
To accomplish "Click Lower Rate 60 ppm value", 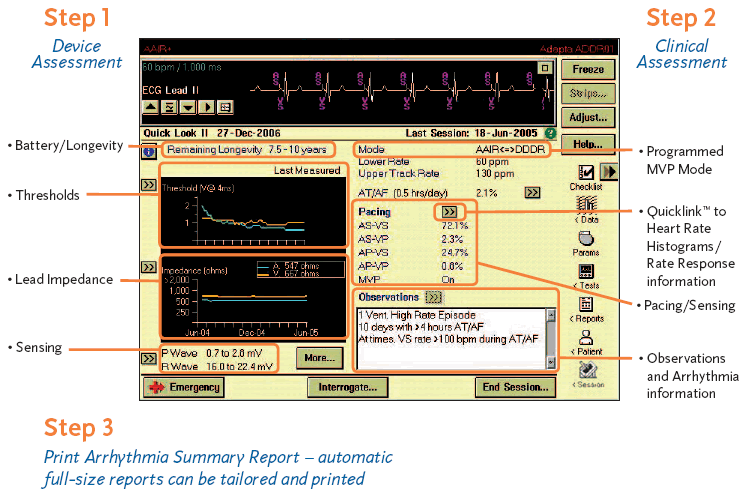I will coord(492,162).
